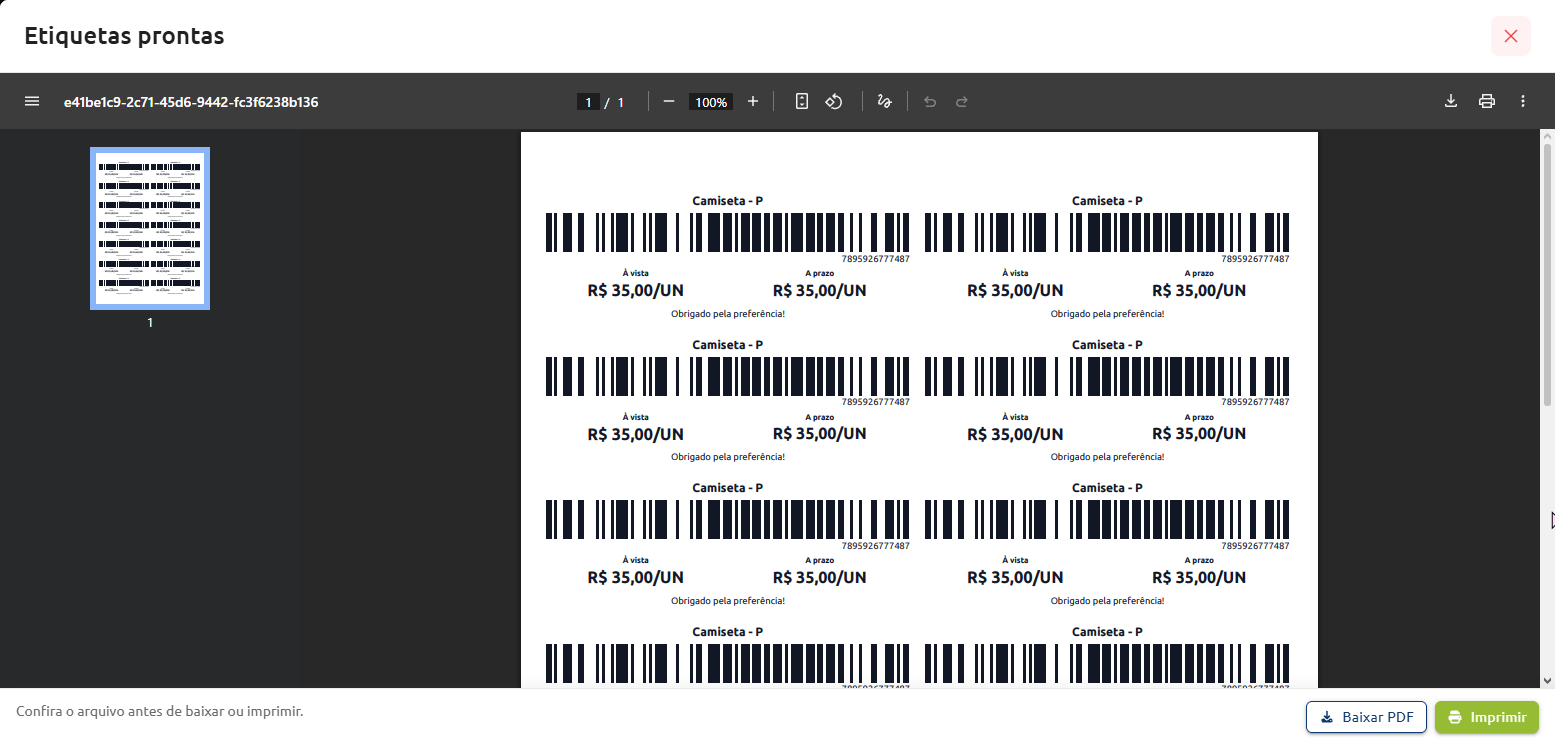Open the more actions three-dot menu
1555x745 pixels.
[1523, 101]
